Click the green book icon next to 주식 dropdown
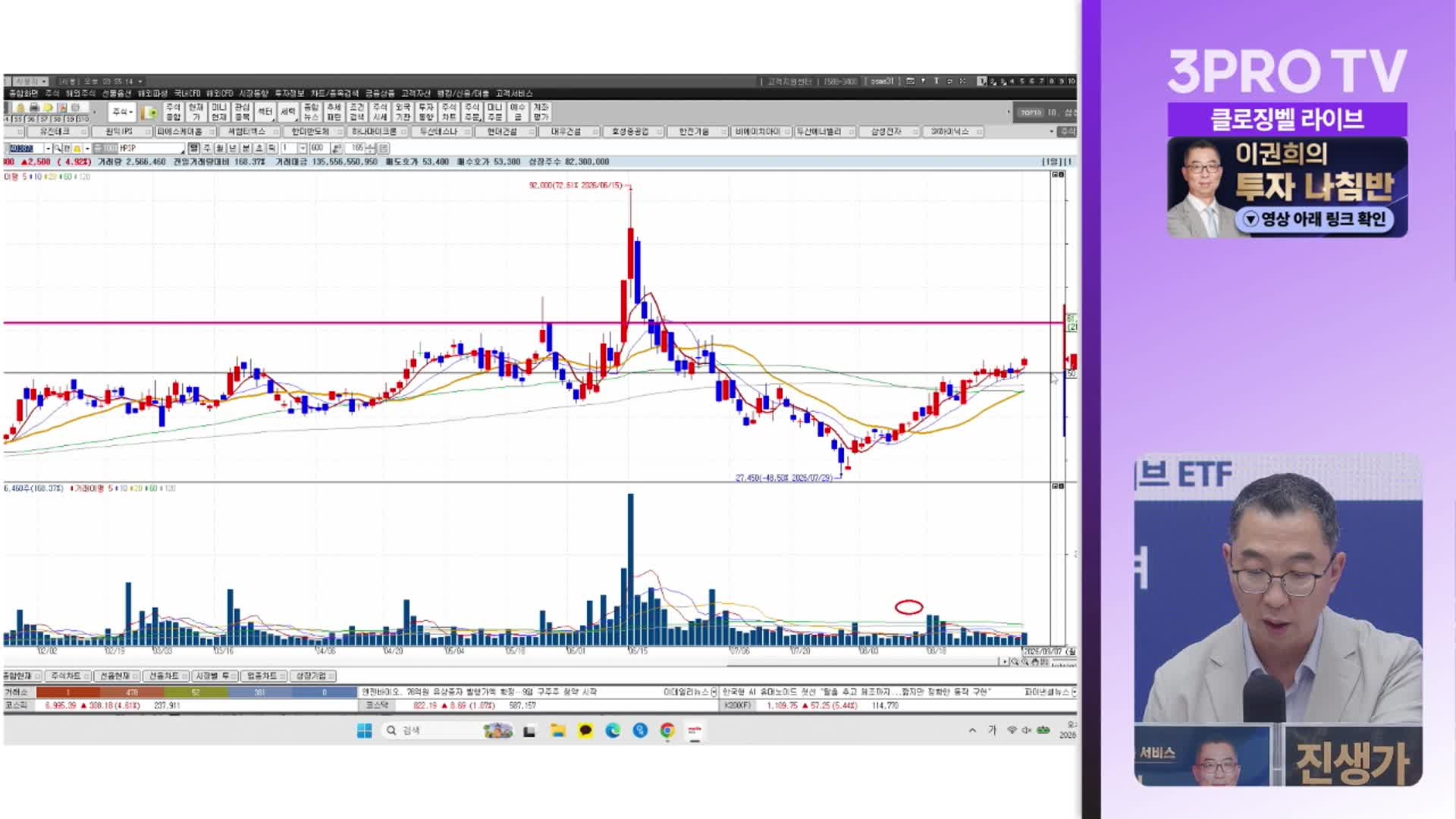 tap(149, 112)
